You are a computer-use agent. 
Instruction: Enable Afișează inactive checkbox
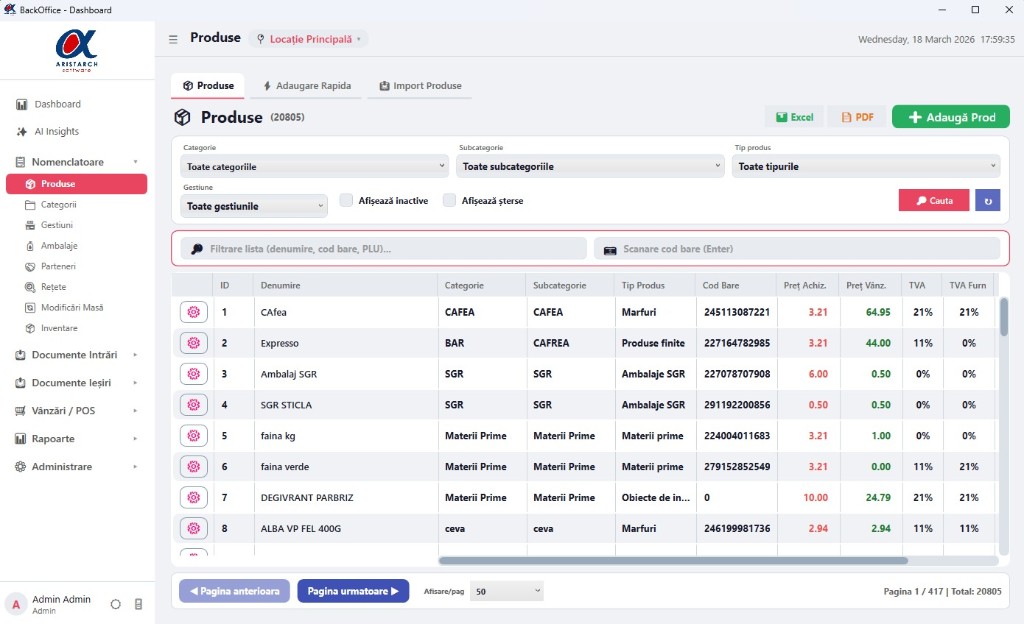pyautogui.click(x=346, y=200)
